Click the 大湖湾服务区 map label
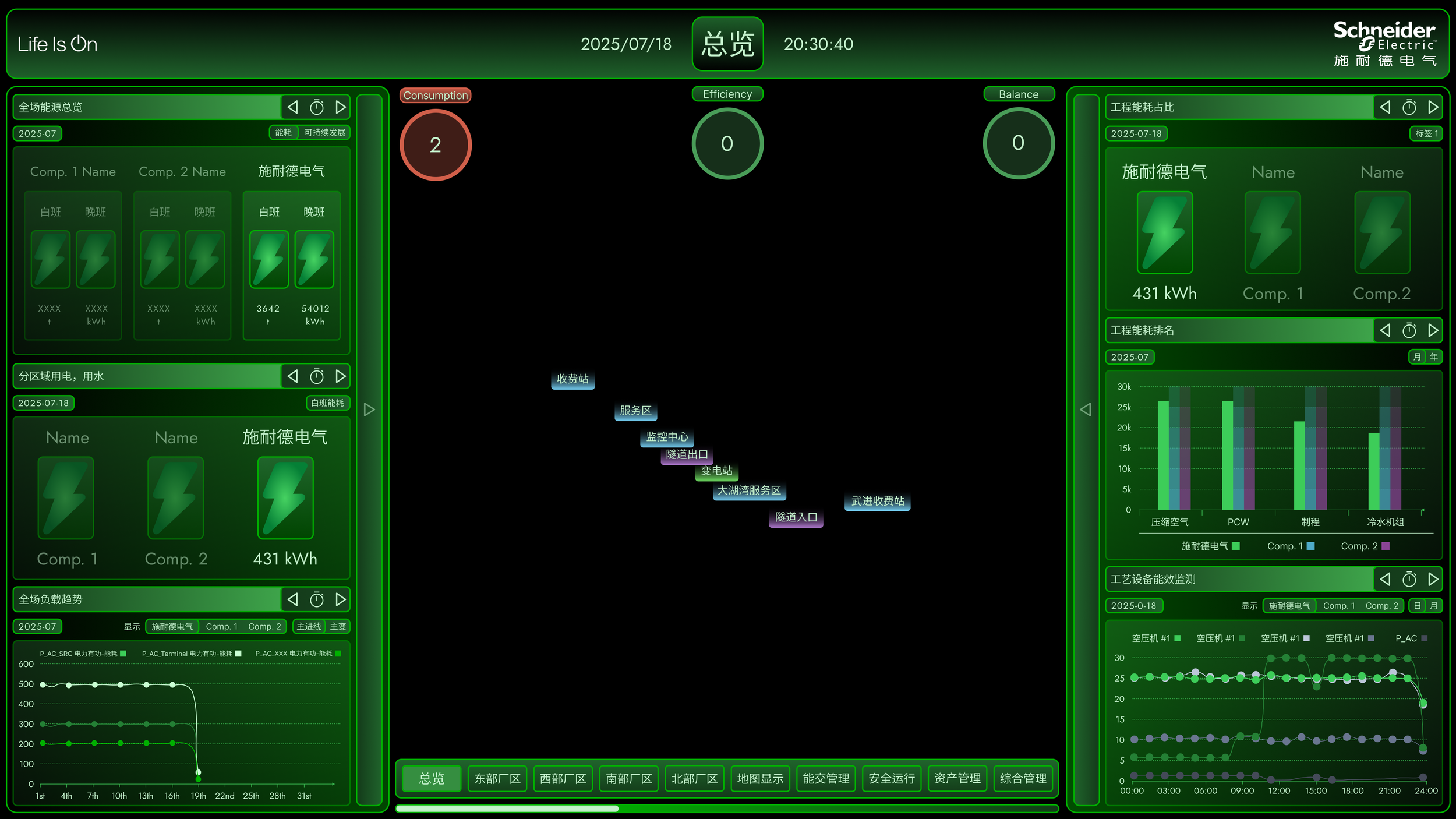The image size is (1456, 819). point(749,490)
